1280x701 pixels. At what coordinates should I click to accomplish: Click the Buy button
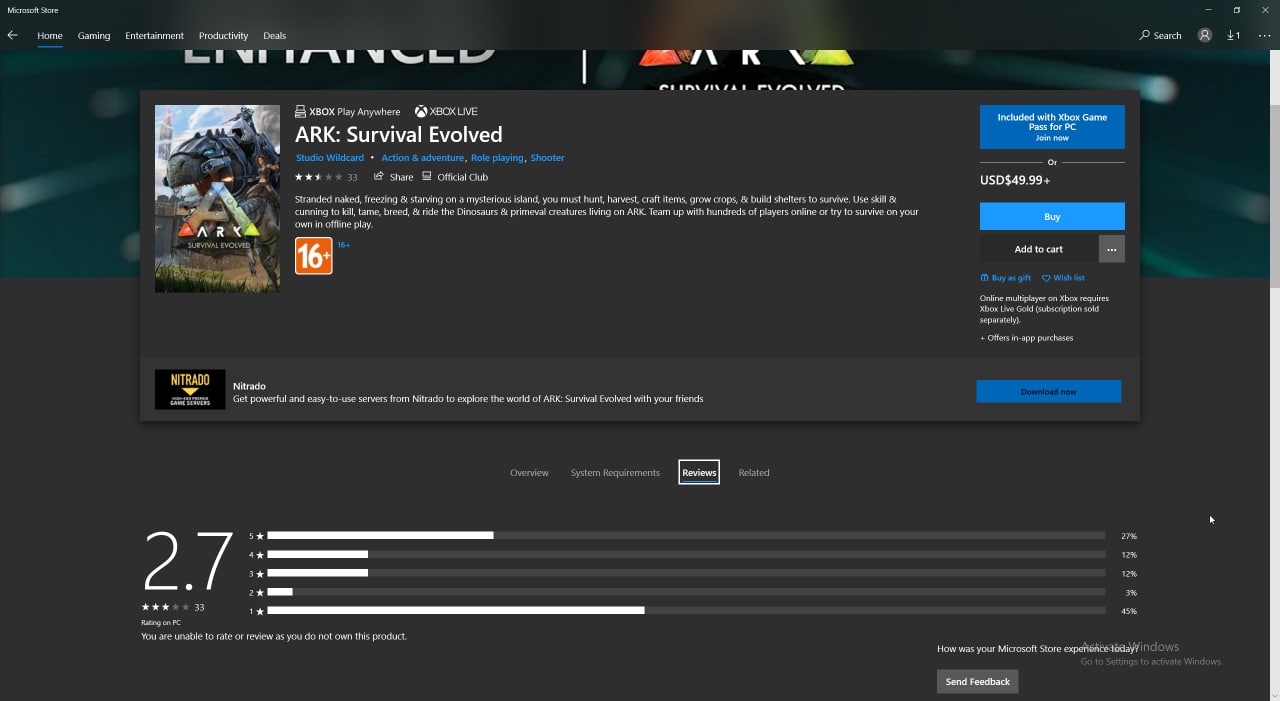tap(1052, 216)
